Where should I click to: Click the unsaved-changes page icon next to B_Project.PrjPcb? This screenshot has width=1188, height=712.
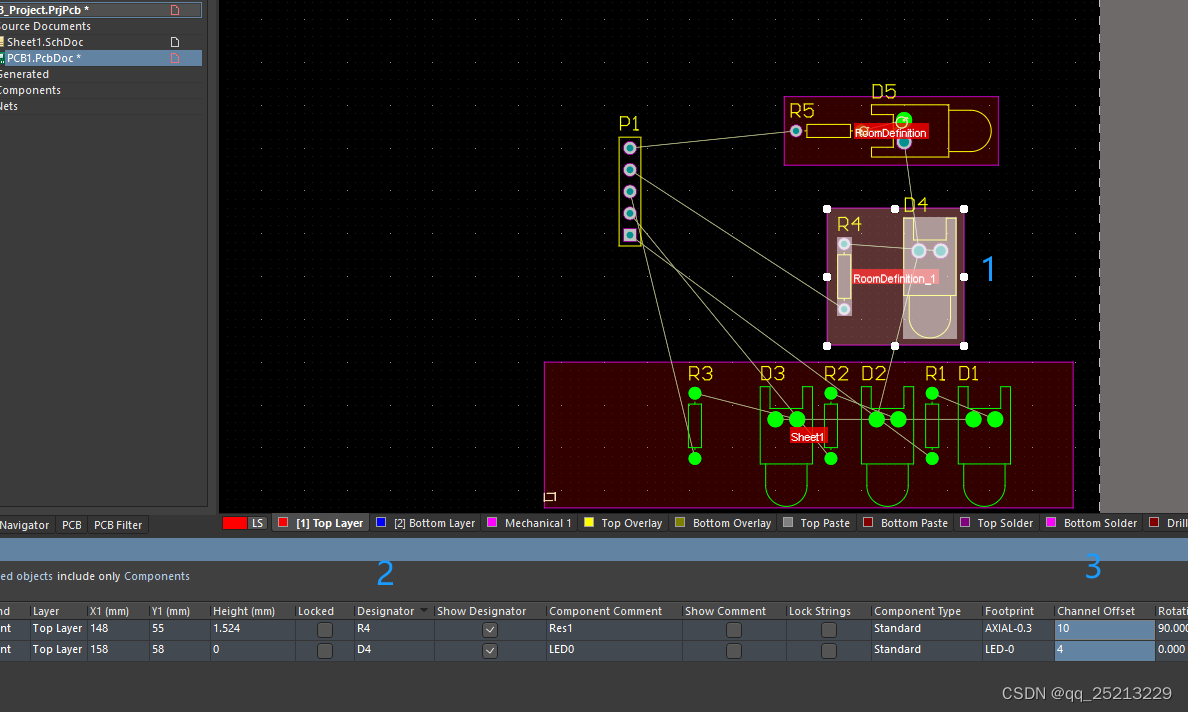pyautogui.click(x=174, y=10)
